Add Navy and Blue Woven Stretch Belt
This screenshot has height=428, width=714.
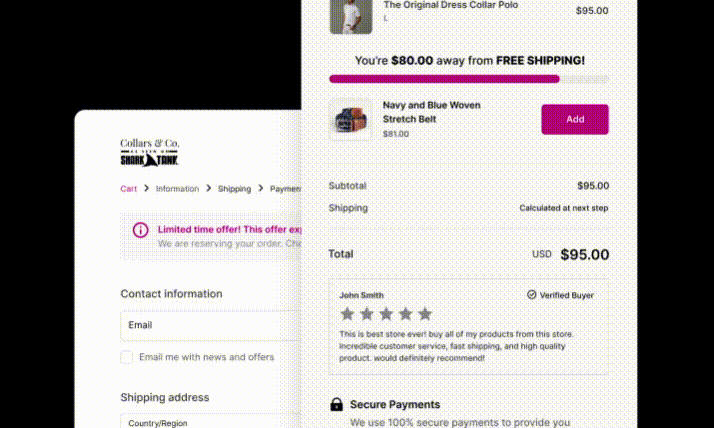[575, 119]
